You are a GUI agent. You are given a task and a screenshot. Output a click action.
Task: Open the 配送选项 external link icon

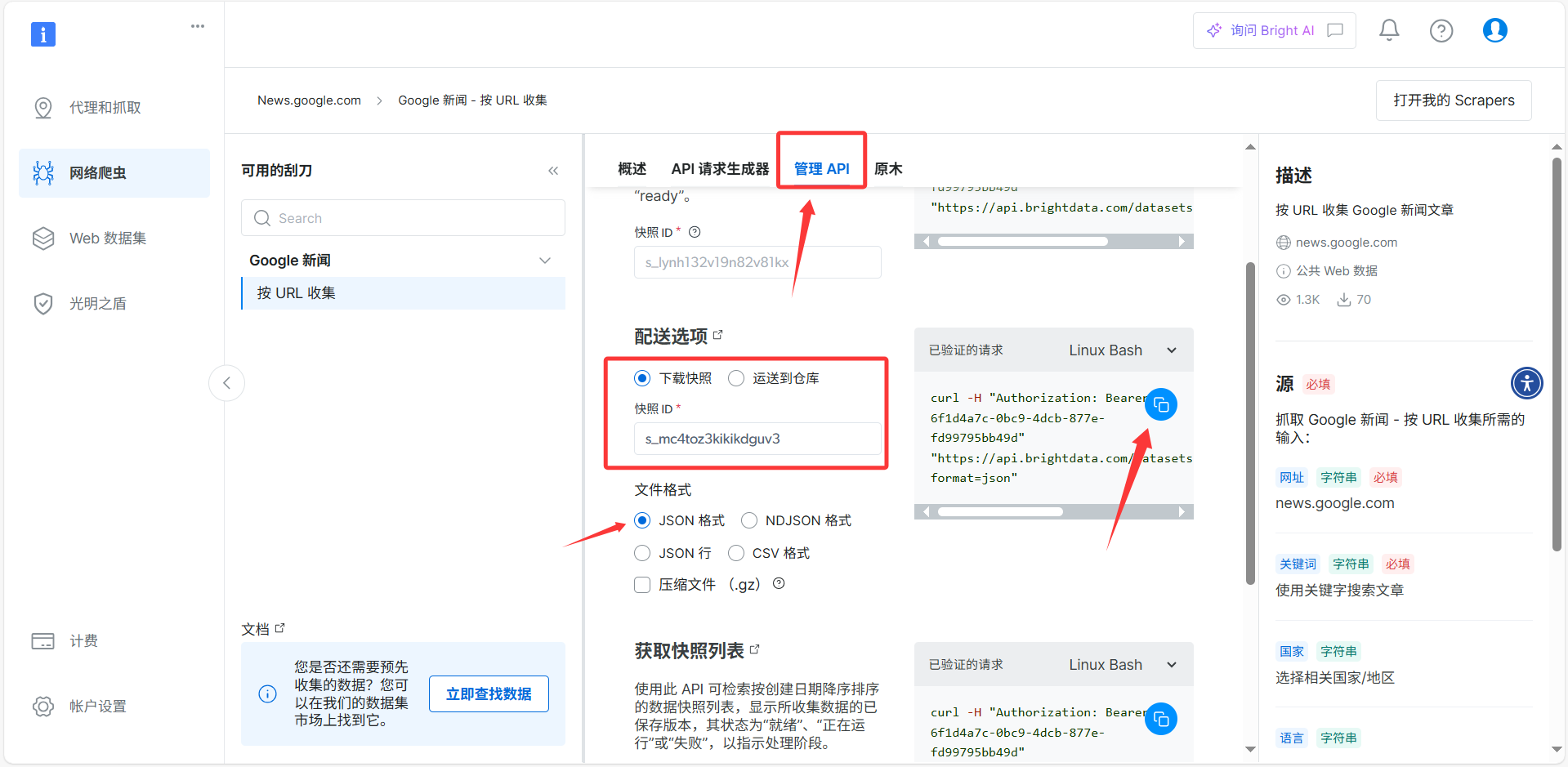pos(718,335)
